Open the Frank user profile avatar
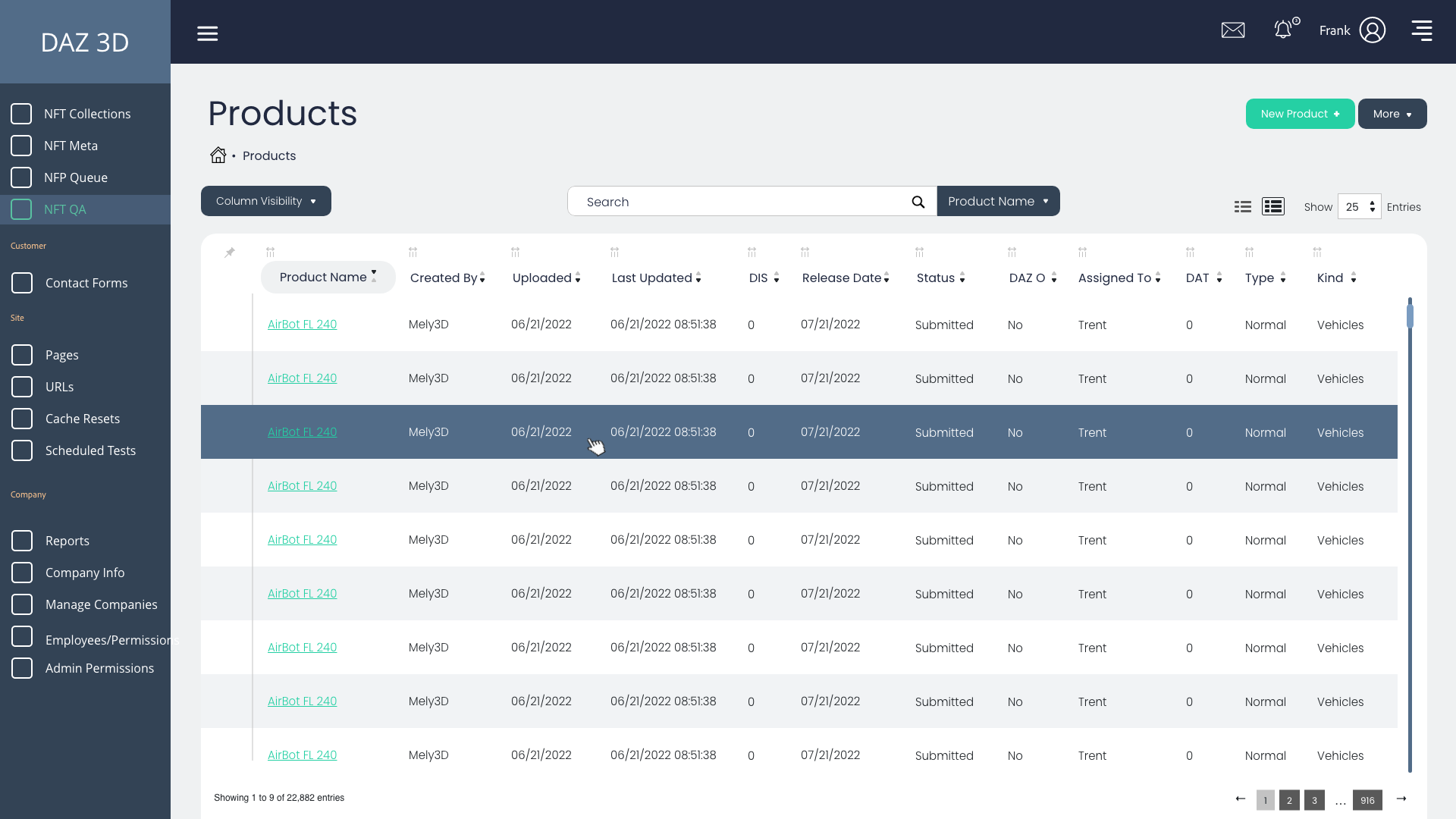1456x819 pixels. click(1372, 30)
